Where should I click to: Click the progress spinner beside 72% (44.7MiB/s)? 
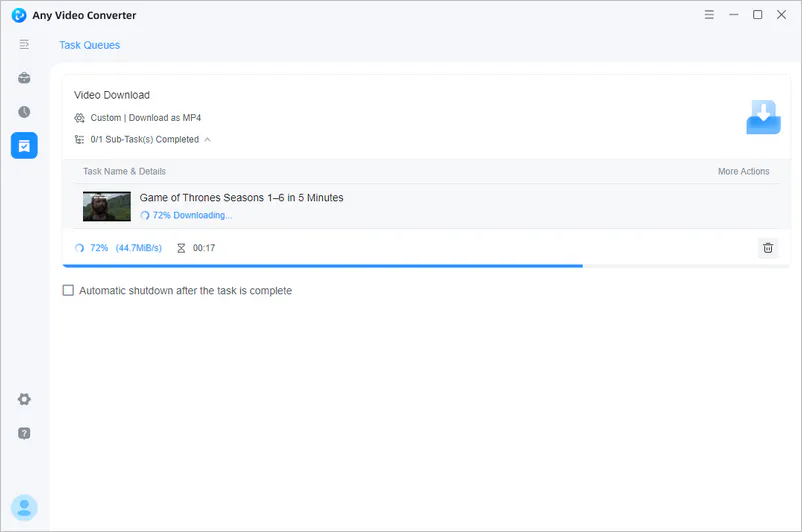point(79,248)
